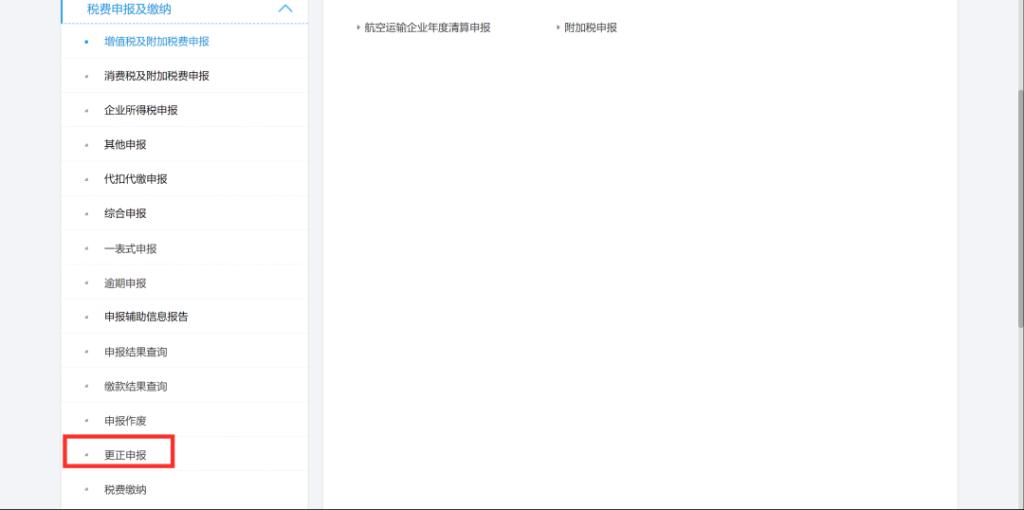Open 消费税及附加税费申报 in sidebar

pos(157,76)
